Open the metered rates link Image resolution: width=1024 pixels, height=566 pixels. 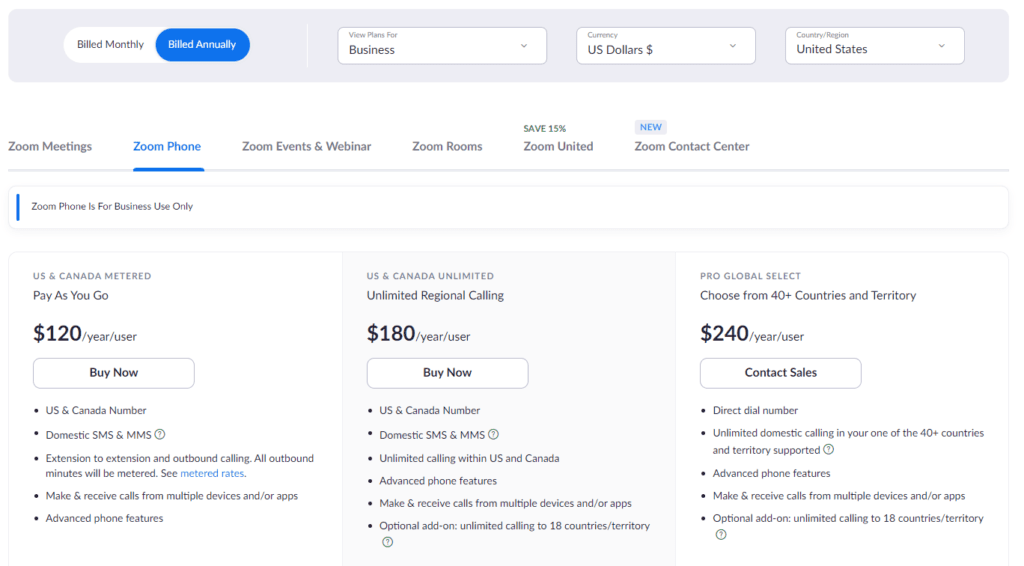tap(212, 473)
